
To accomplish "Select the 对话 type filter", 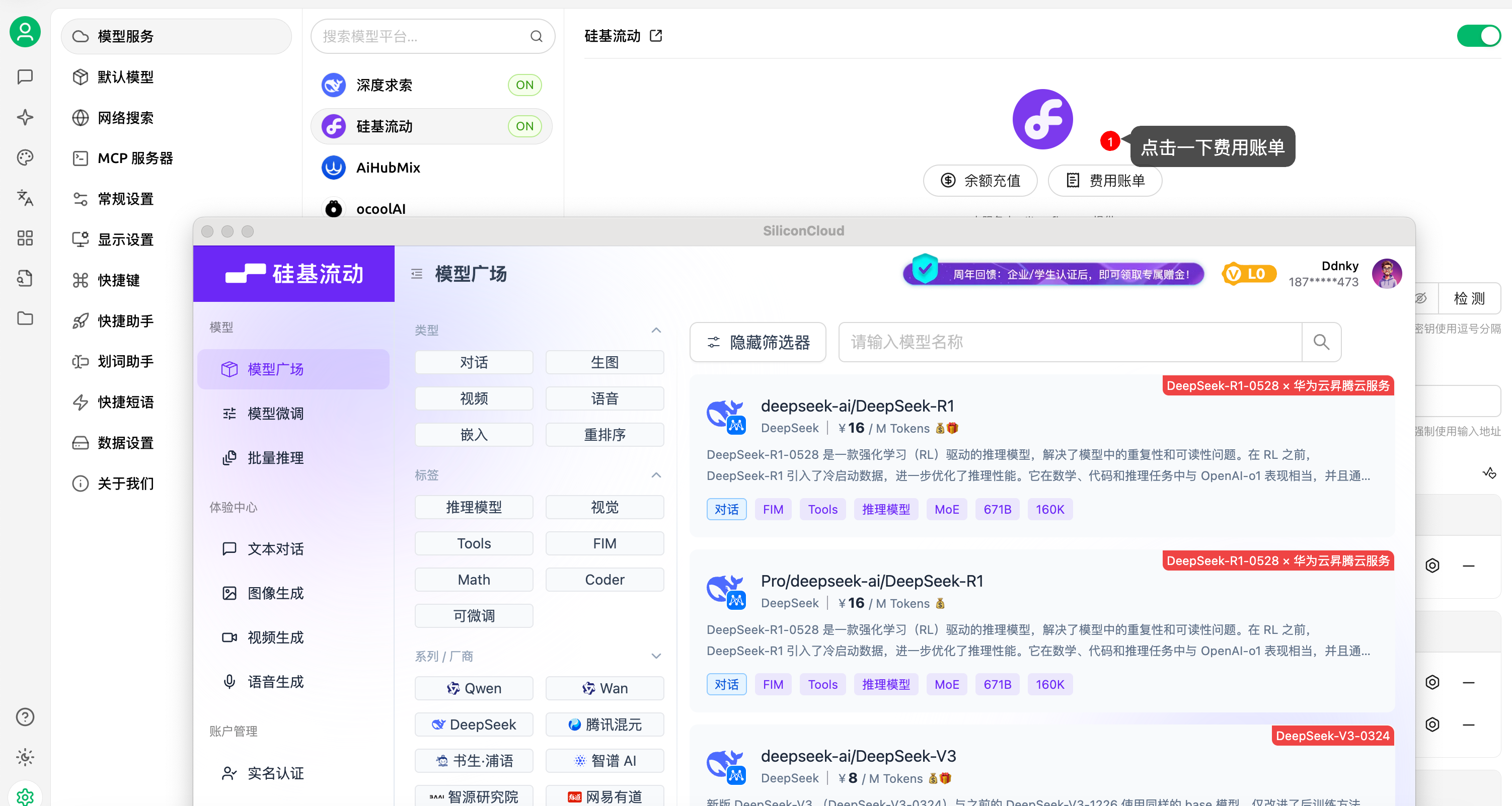I will (474, 363).
